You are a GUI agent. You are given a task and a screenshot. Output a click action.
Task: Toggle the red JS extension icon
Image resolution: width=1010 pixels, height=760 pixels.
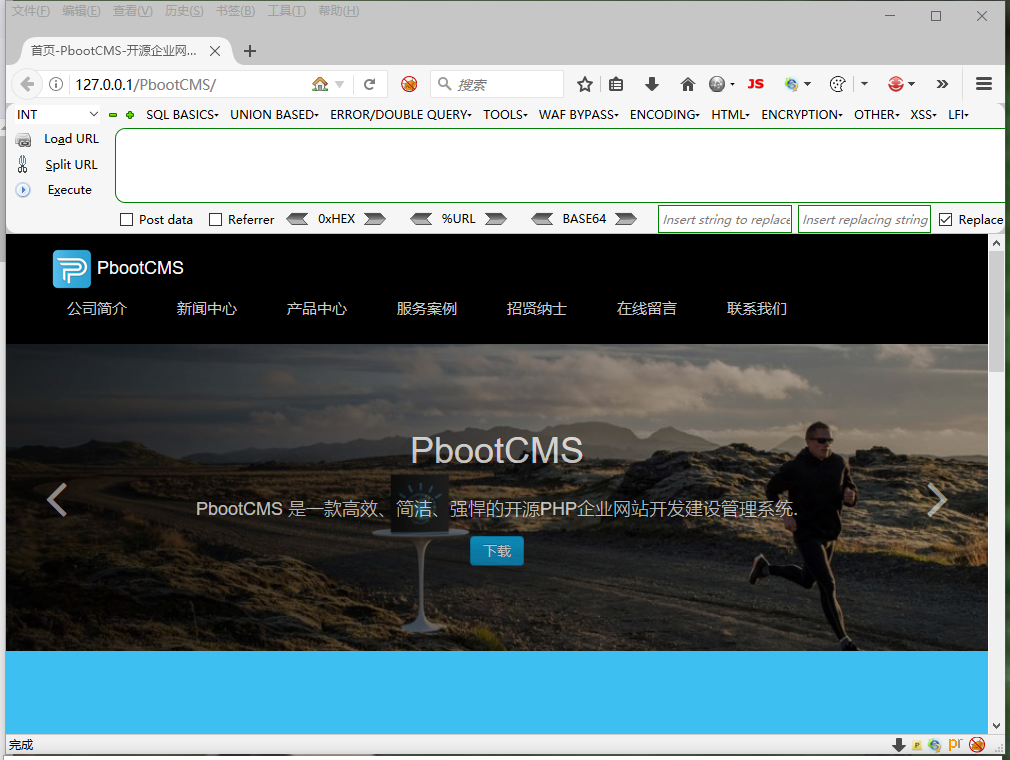click(x=756, y=84)
